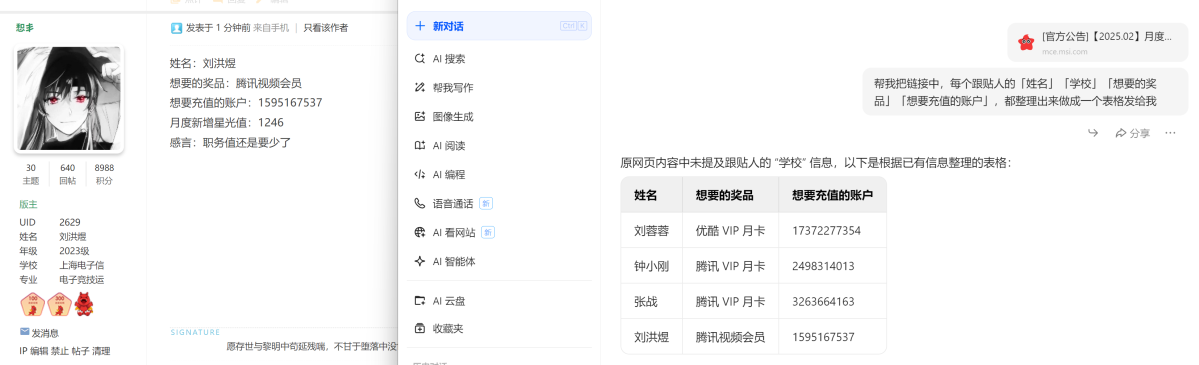Click the 300 medal badge
1199x365 pixels.
pyautogui.click(x=59, y=305)
